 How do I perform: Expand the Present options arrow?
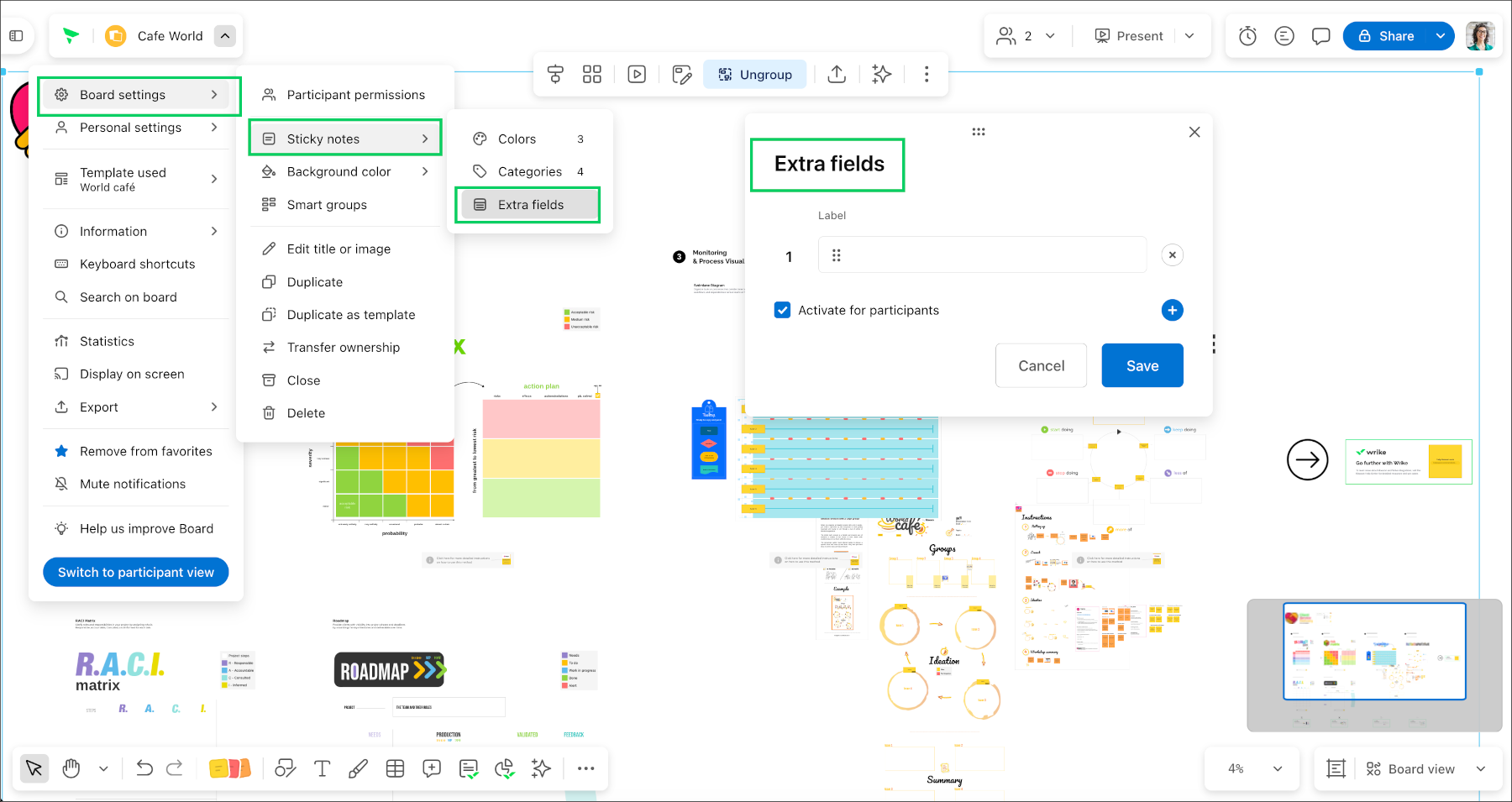(x=1189, y=36)
